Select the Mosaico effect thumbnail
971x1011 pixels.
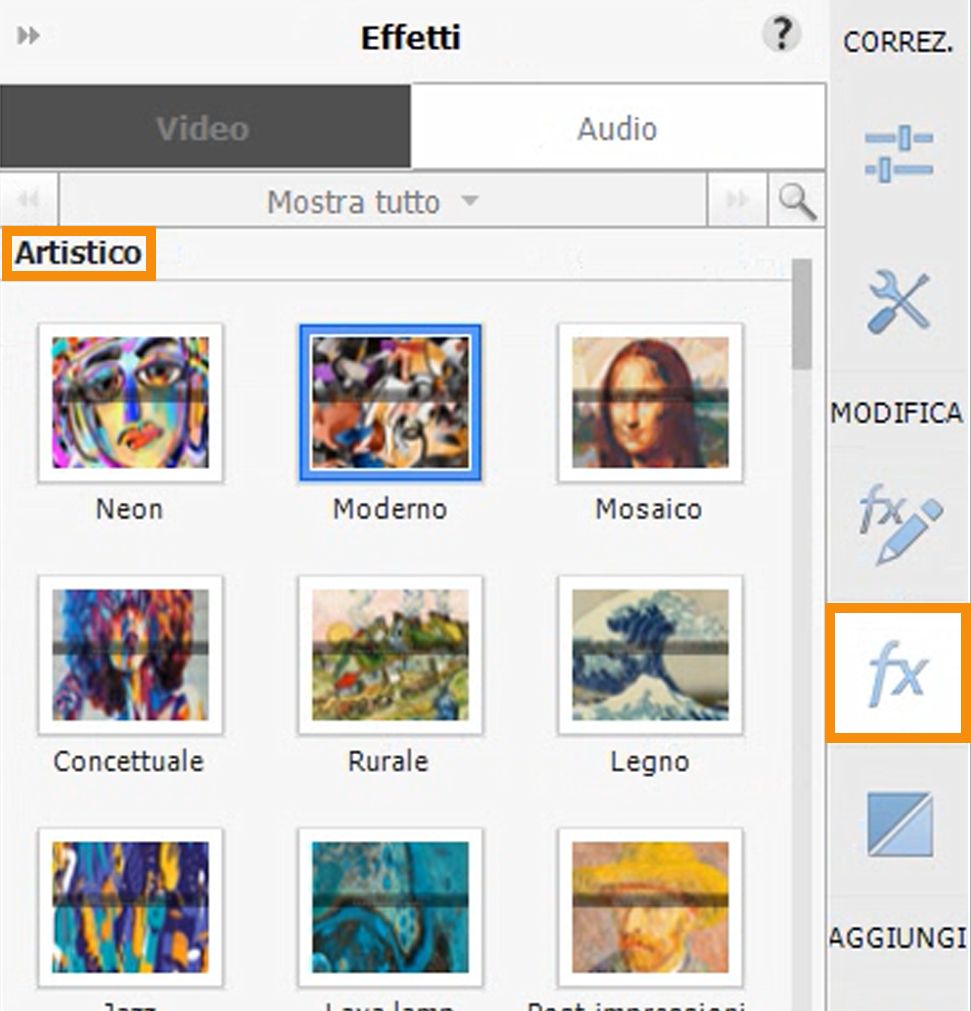pyautogui.click(x=650, y=402)
